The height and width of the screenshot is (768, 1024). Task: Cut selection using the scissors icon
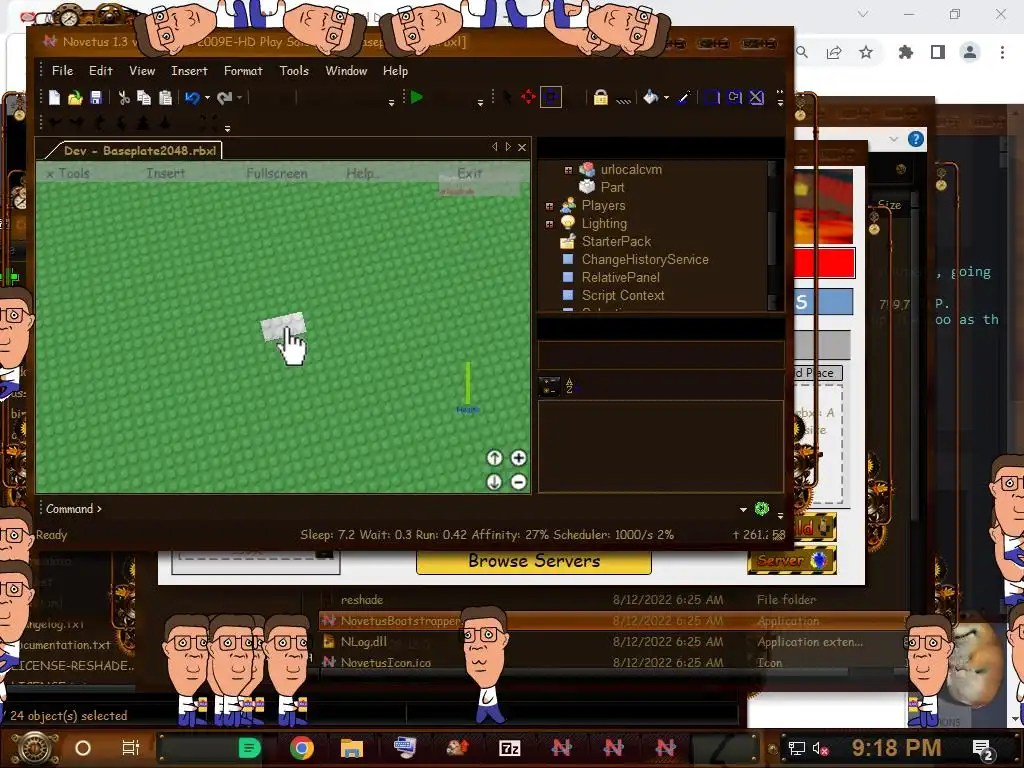click(x=123, y=98)
